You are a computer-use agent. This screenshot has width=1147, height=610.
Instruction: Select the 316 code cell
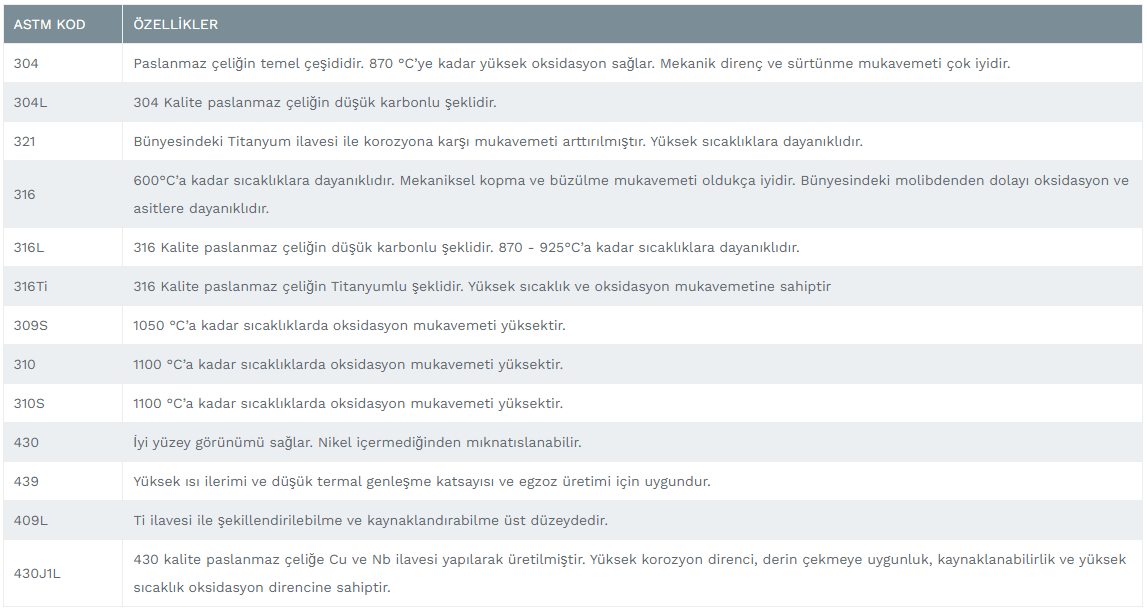(x=63, y=195)
